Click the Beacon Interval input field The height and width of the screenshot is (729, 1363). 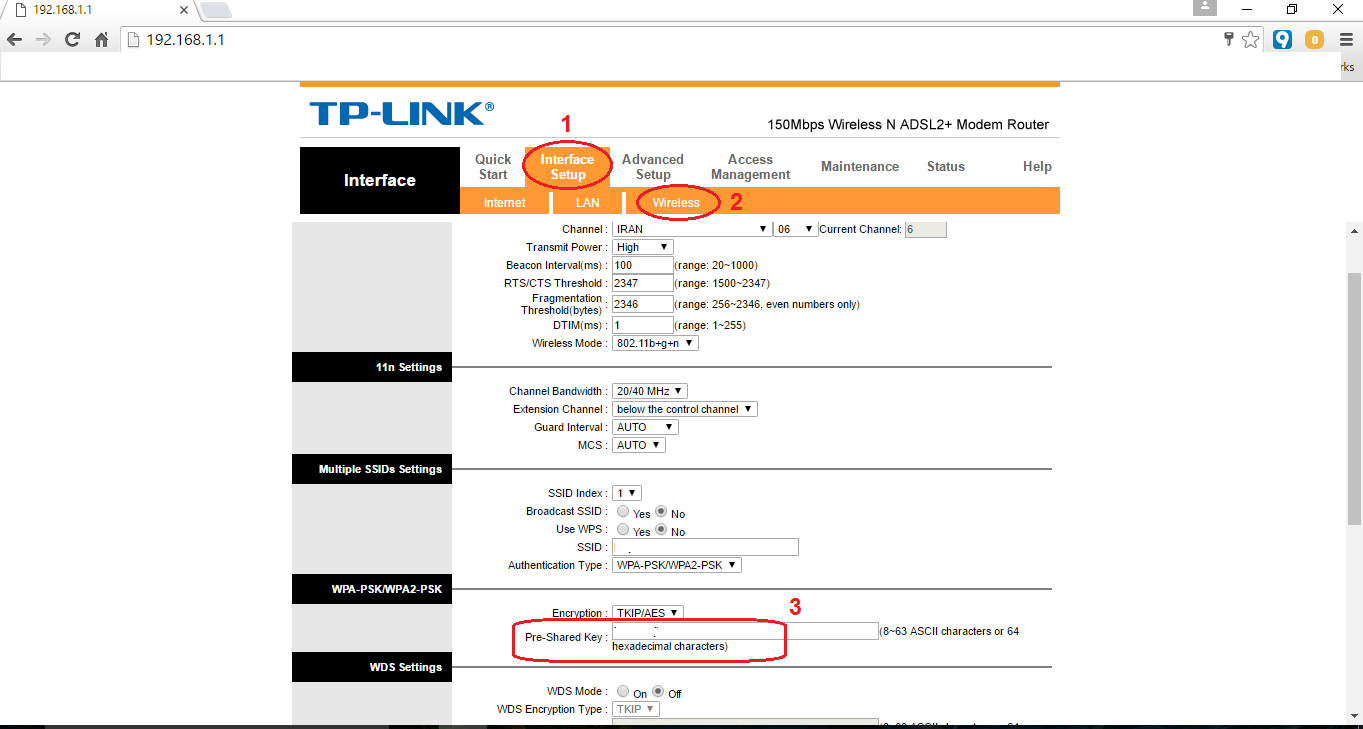(643, 265)
